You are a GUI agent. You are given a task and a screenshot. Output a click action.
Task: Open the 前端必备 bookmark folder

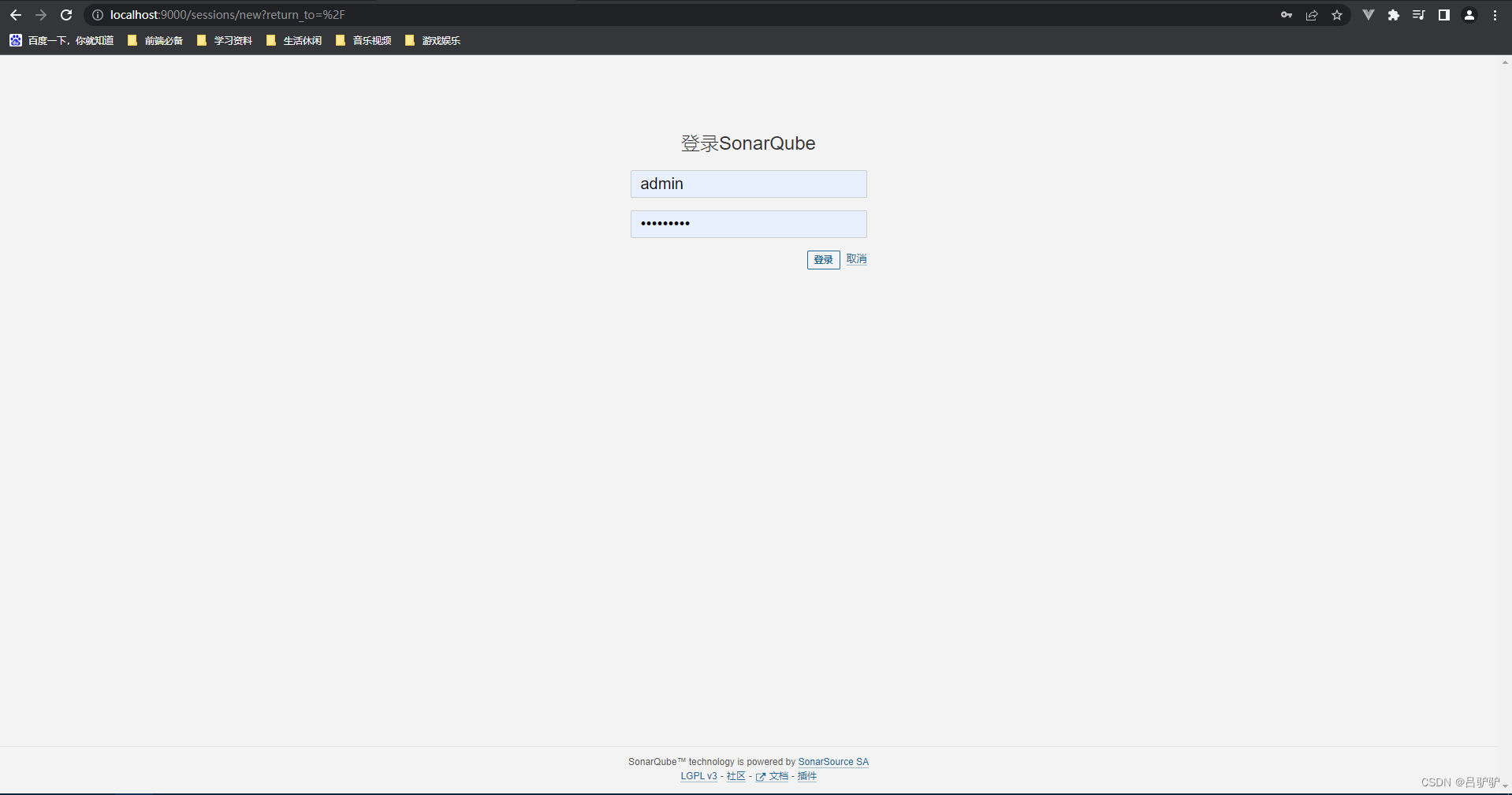click(x=155, y=40)
